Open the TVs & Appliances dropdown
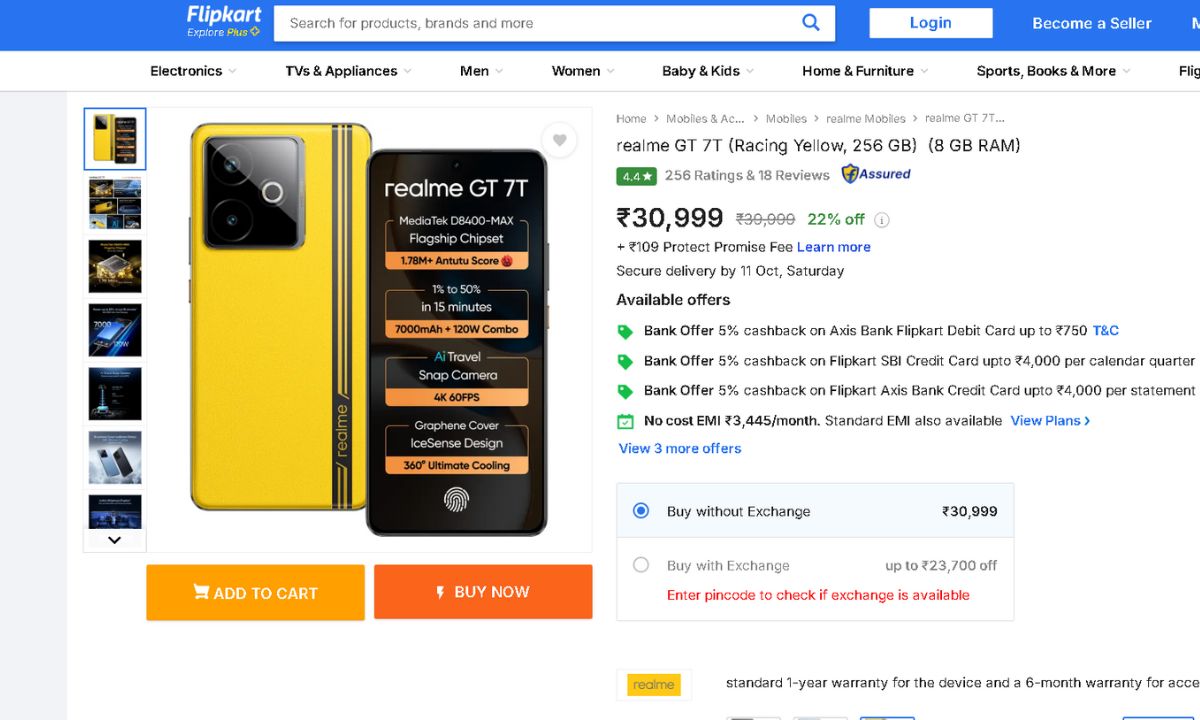The image size is (1200, 720). (348, 71)
